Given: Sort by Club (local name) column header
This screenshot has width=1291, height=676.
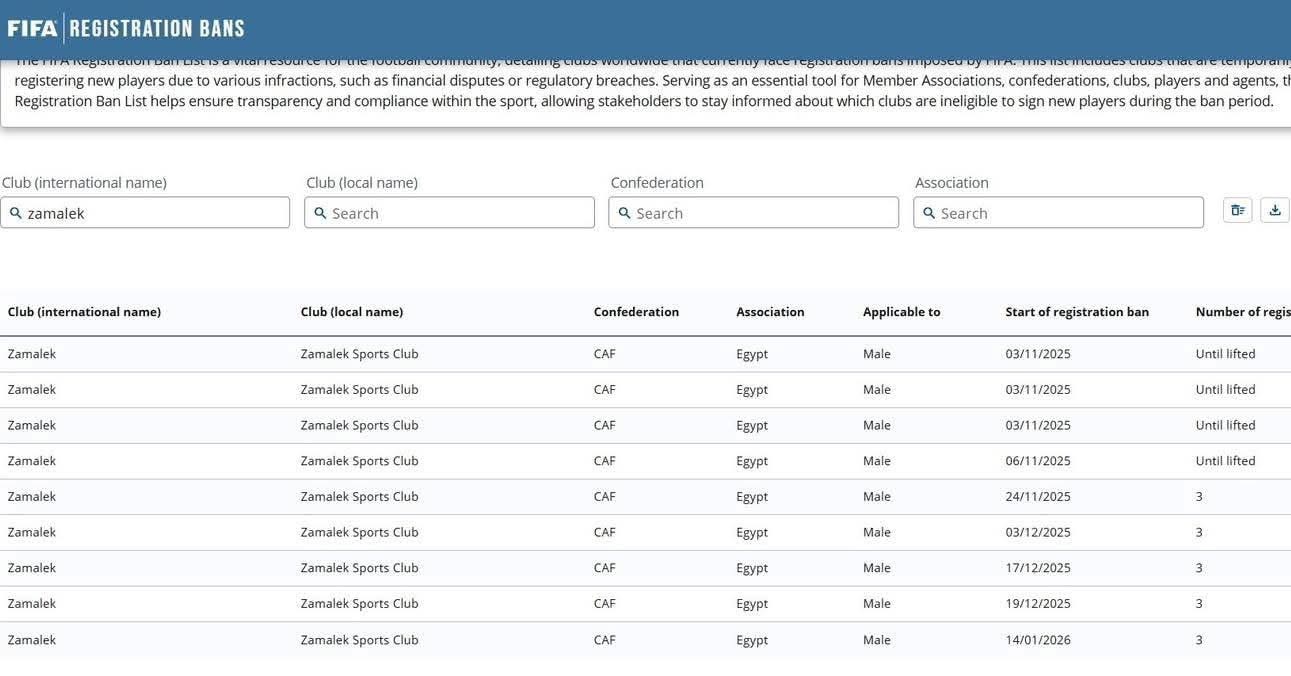Looking at the screenshot, I should pos(352,312).
